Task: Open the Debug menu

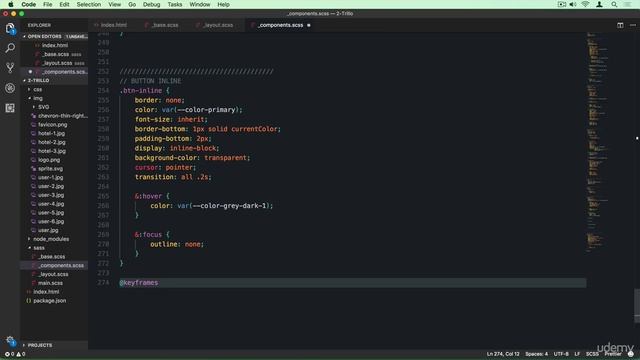Action: click(x=151, y=4)
